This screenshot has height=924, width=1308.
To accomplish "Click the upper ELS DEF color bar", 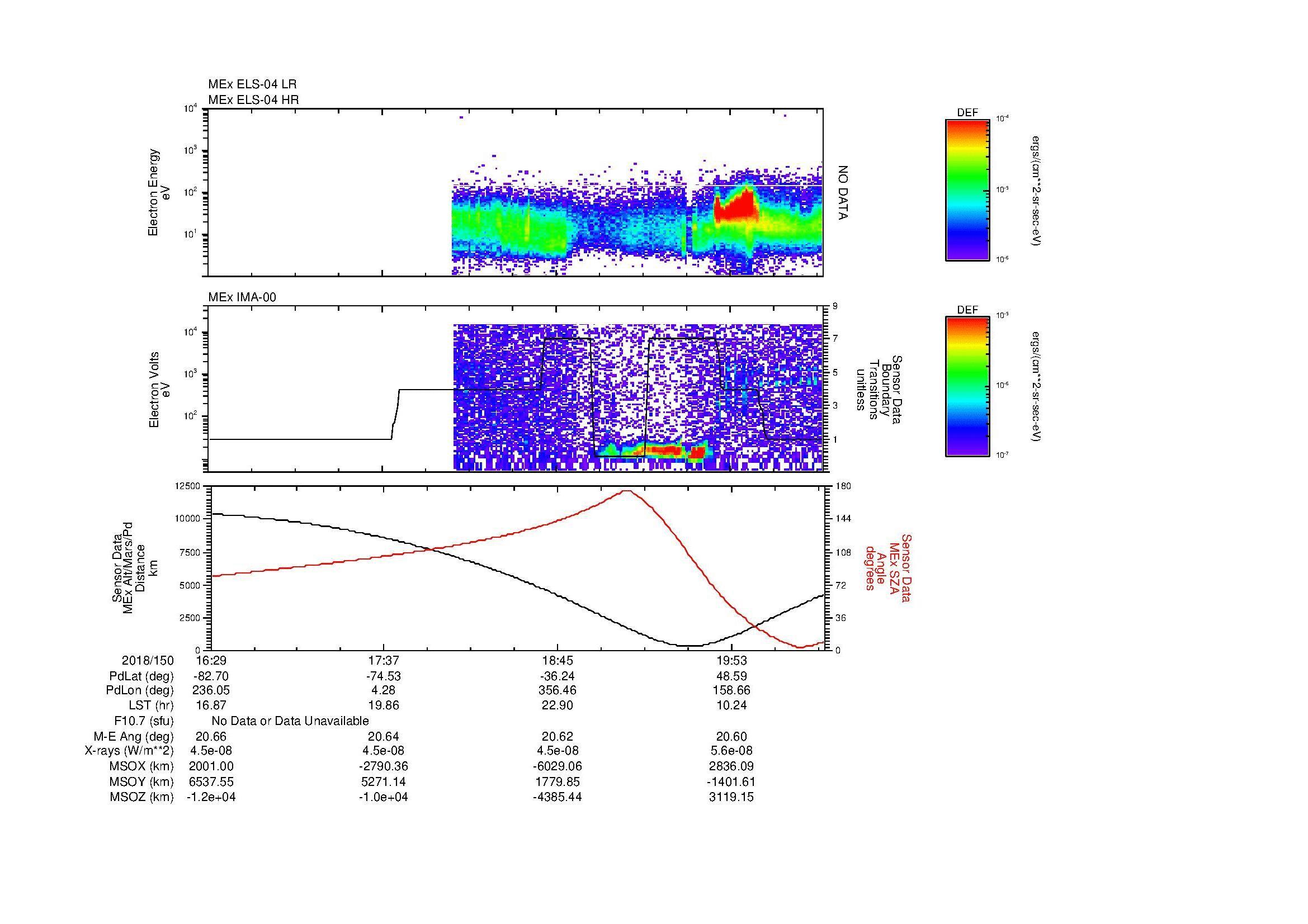I will (967, 189).
